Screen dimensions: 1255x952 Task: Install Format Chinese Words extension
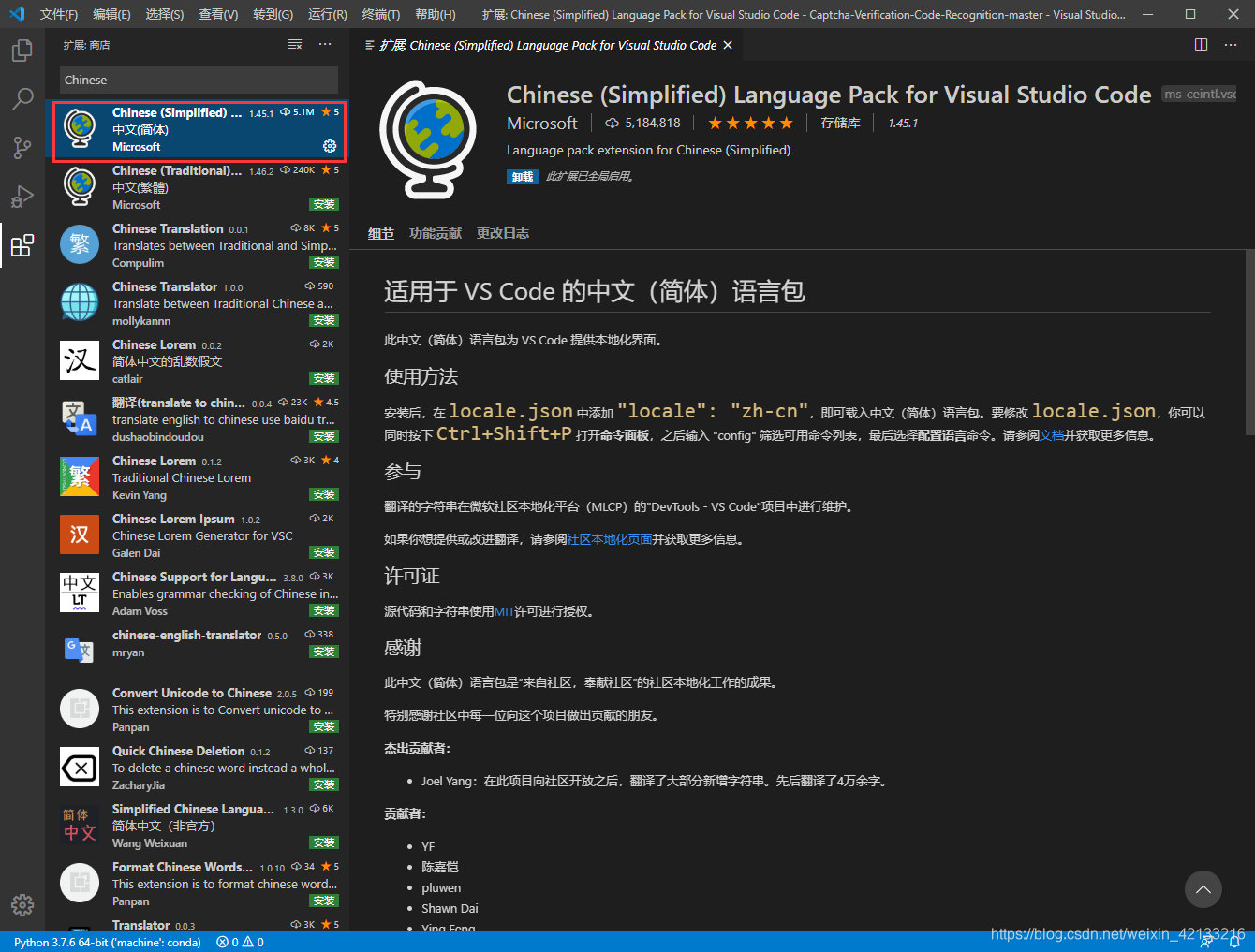(x=324, y=901)
